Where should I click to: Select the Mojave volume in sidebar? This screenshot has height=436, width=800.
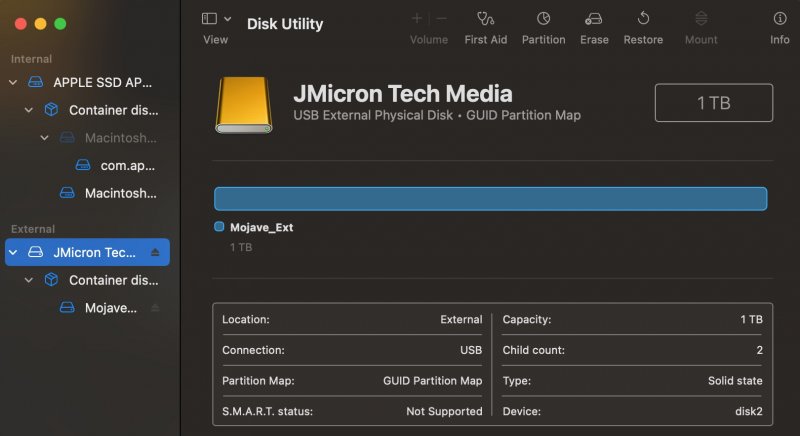tap(110, 308)
